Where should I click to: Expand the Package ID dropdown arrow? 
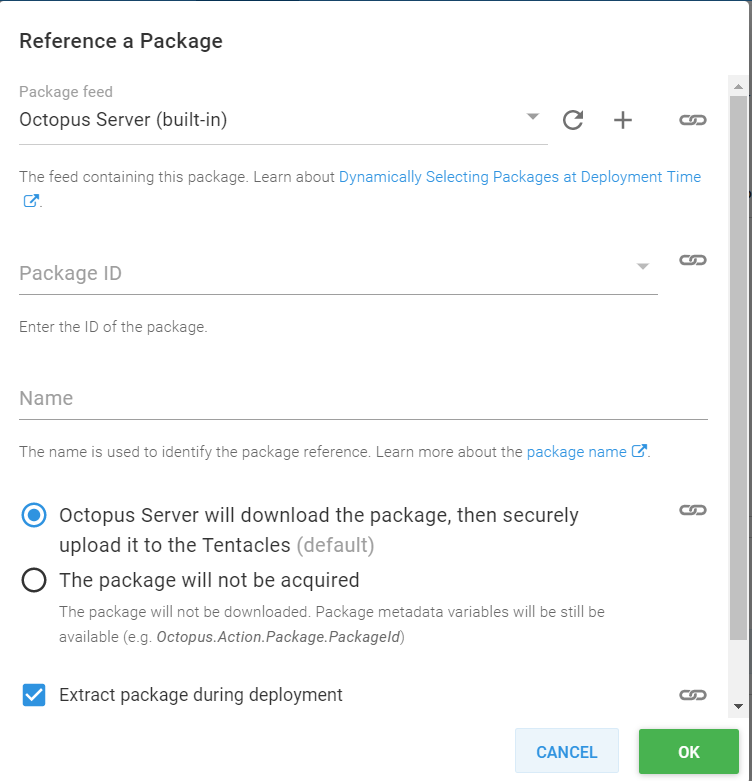[643, 266]
